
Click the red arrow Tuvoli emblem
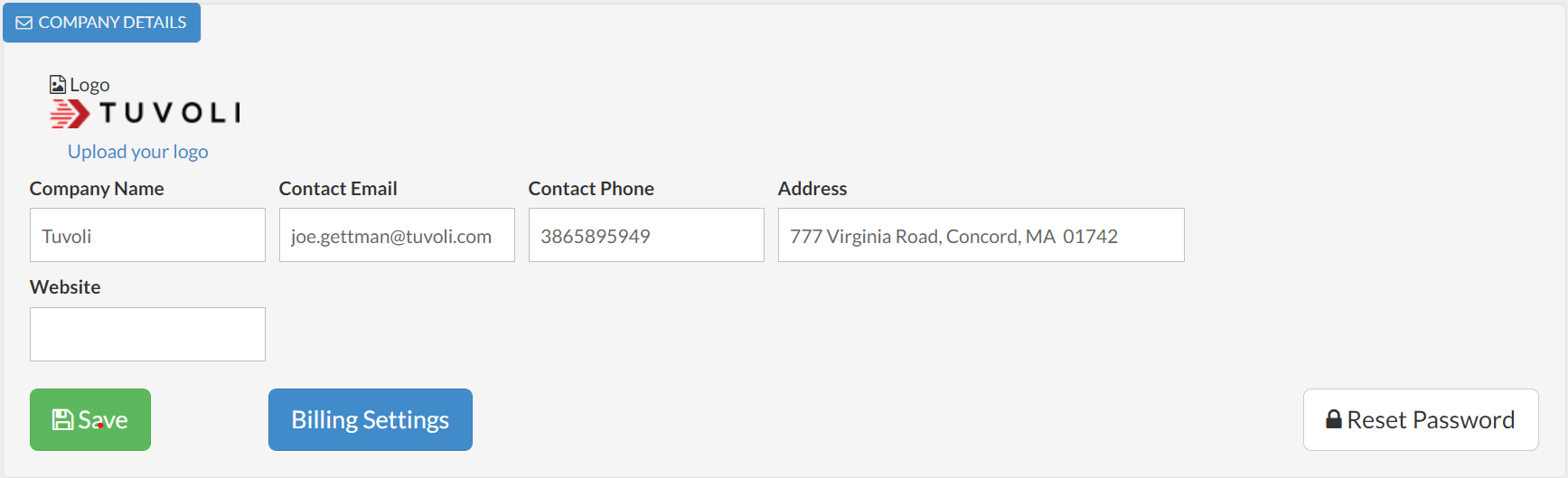coord(70,114)
